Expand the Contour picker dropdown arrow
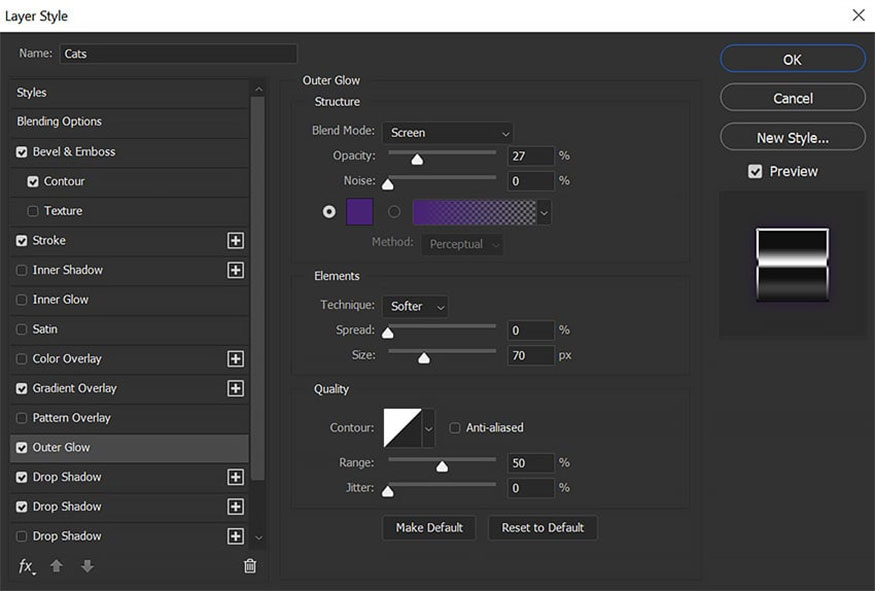Viewport: 875px width, 591px height. pyautogui.click(x=429, y=428)
